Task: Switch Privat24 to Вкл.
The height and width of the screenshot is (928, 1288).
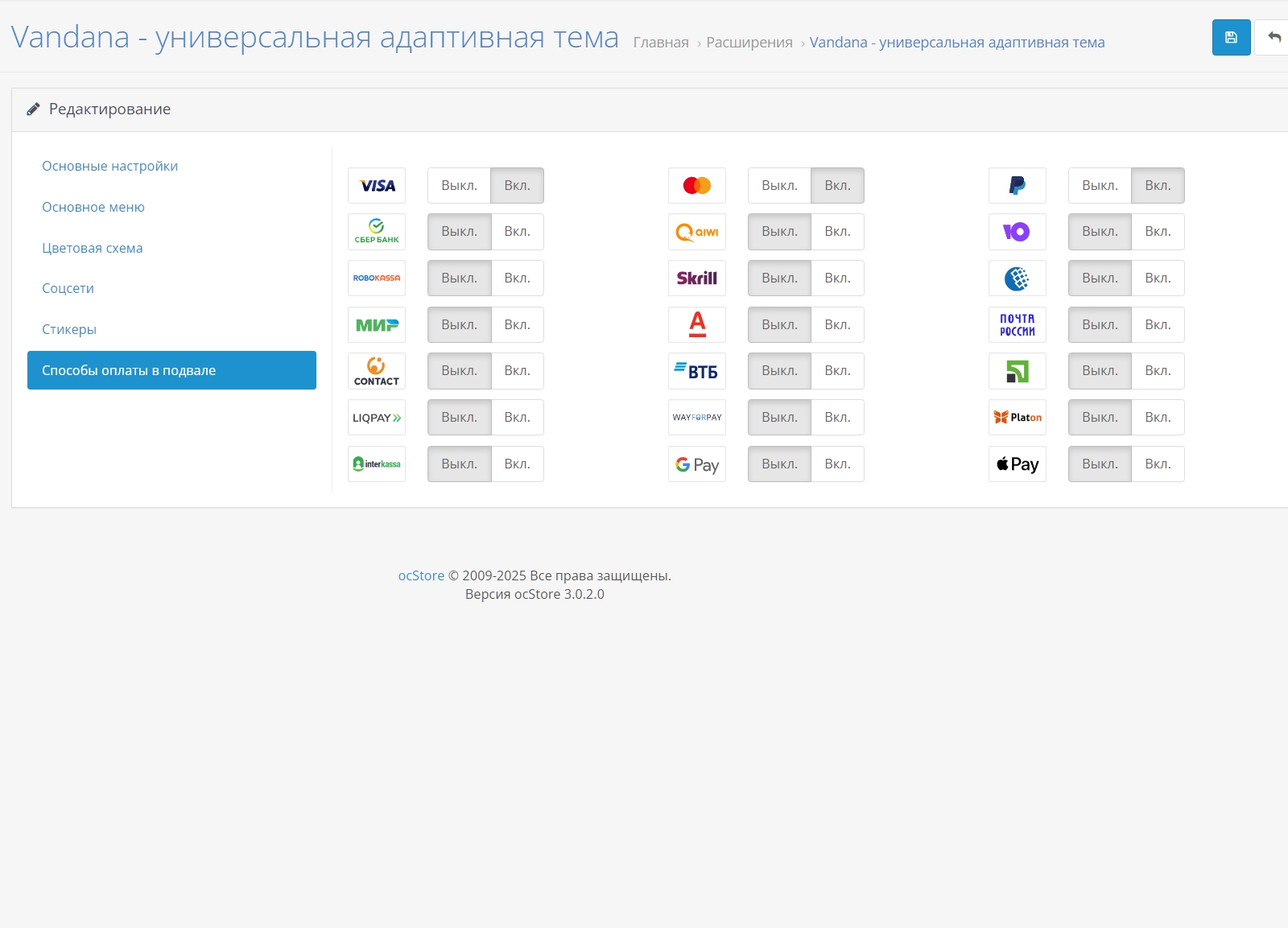Action: 1158,371
